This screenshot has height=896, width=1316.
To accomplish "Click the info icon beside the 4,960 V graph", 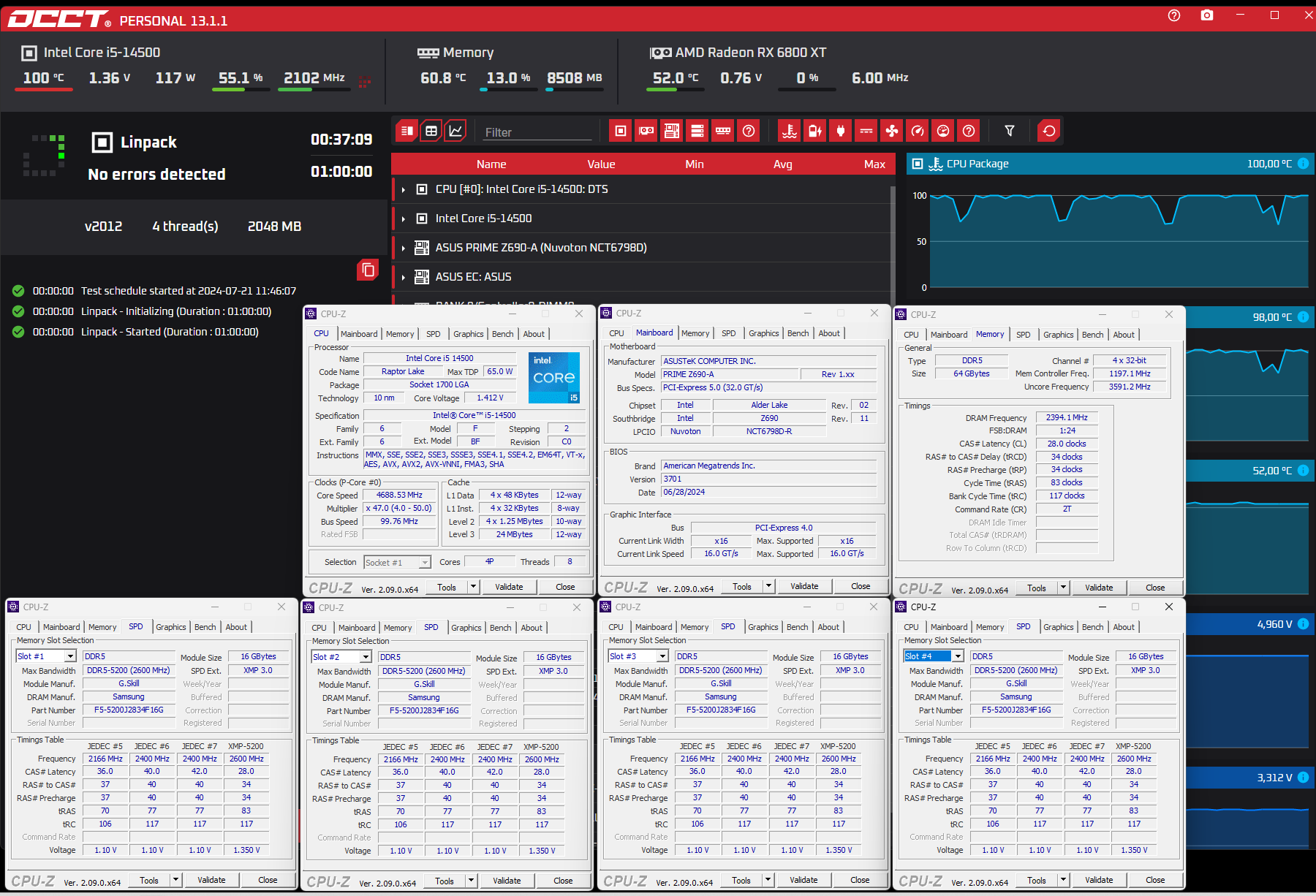I will pyautogui.click(x=1303, y=624).
